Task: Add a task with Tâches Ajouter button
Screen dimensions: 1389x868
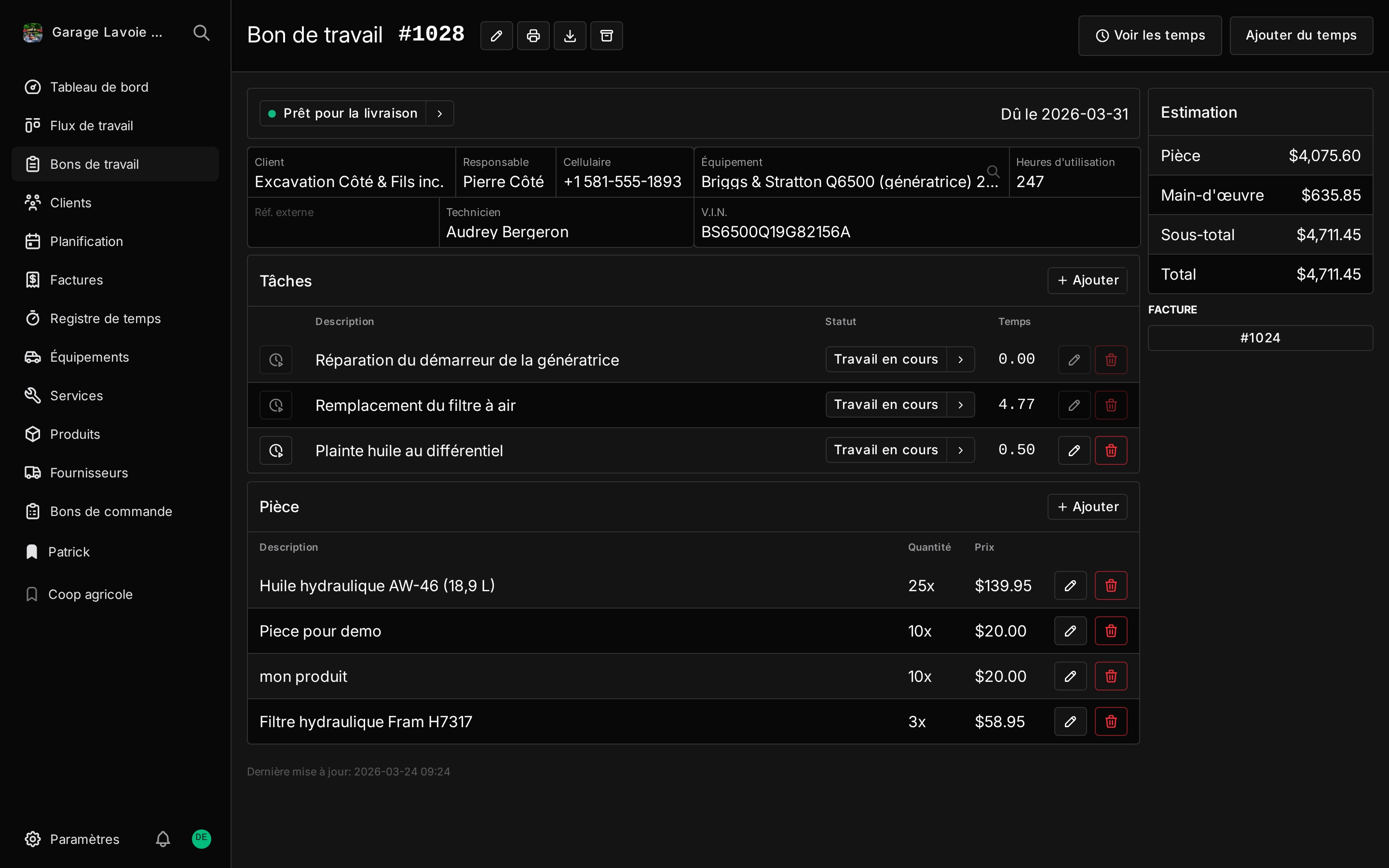Action: [1087, 280]
